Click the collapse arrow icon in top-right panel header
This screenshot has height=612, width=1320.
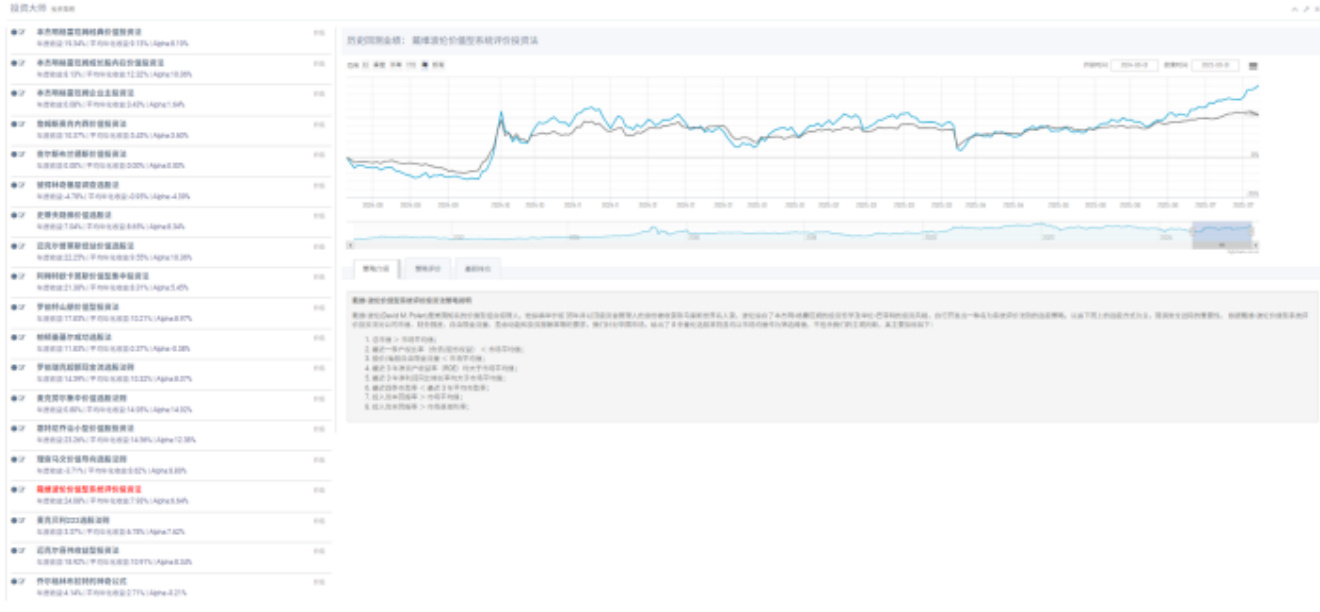click(x=1294, y=8)
